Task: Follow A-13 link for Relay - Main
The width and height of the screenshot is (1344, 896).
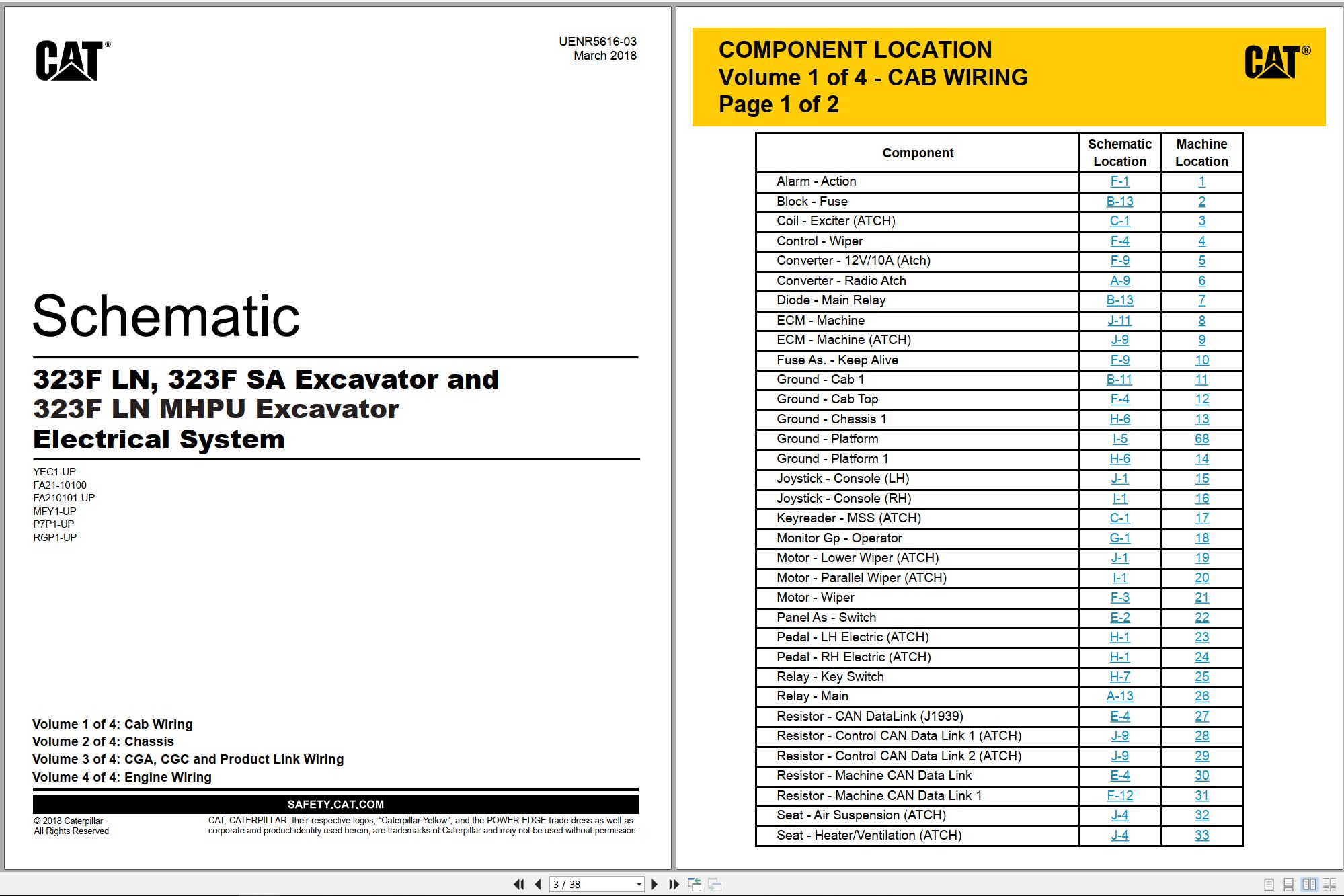Action: 1119,696
